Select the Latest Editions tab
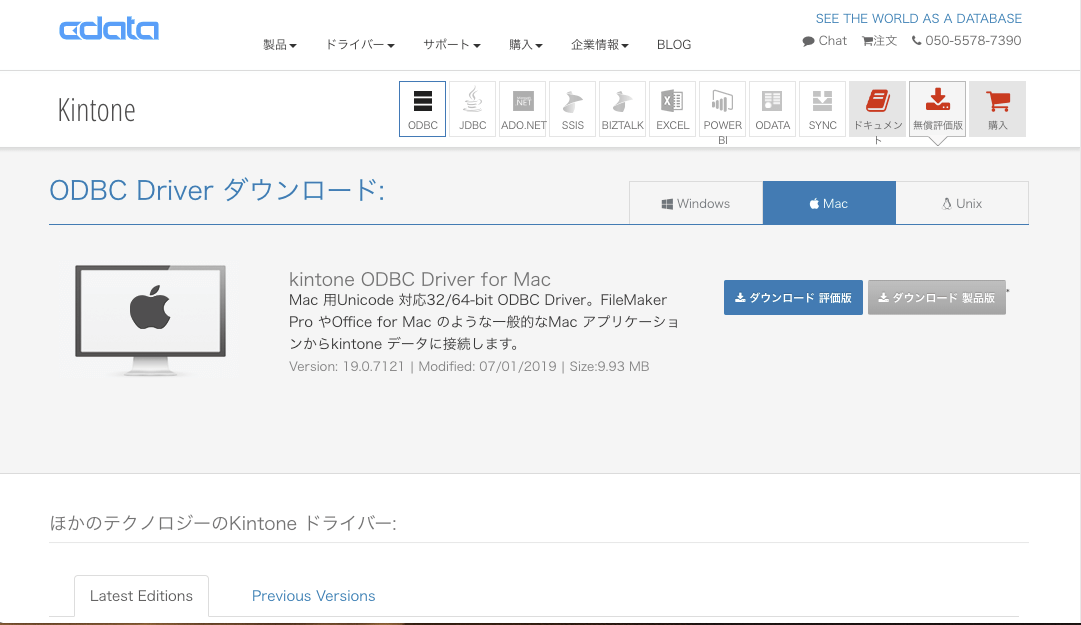 point(141,596)
